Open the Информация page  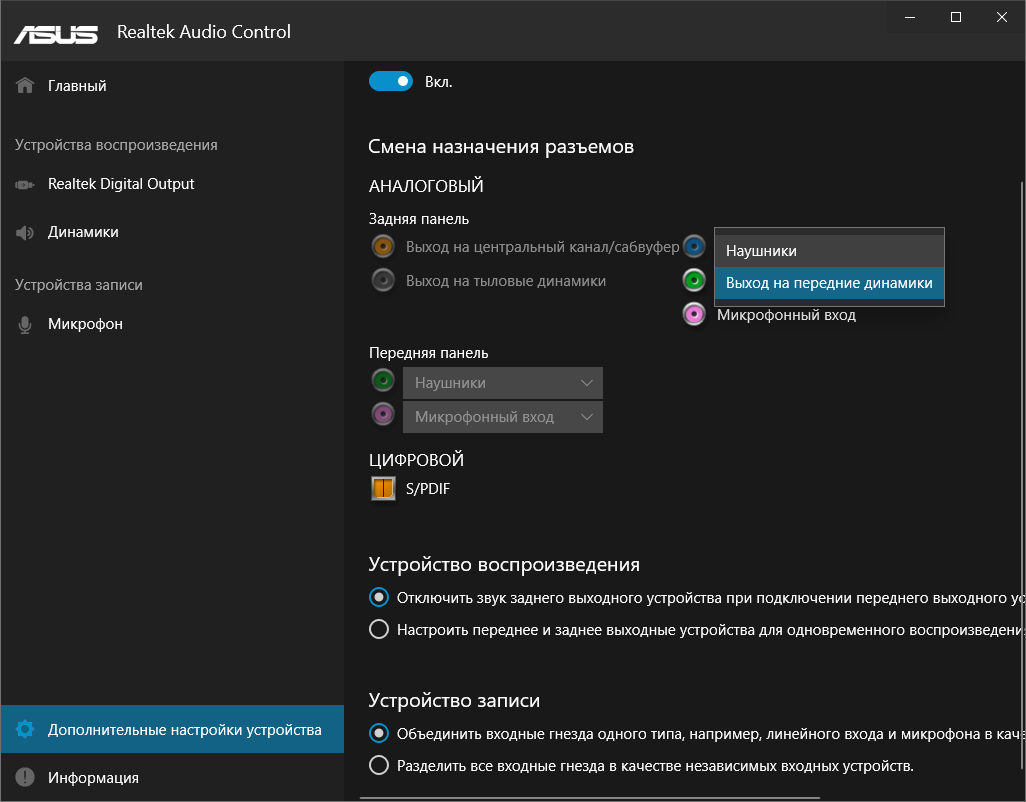pyautogui.click(x=93, y=778)
